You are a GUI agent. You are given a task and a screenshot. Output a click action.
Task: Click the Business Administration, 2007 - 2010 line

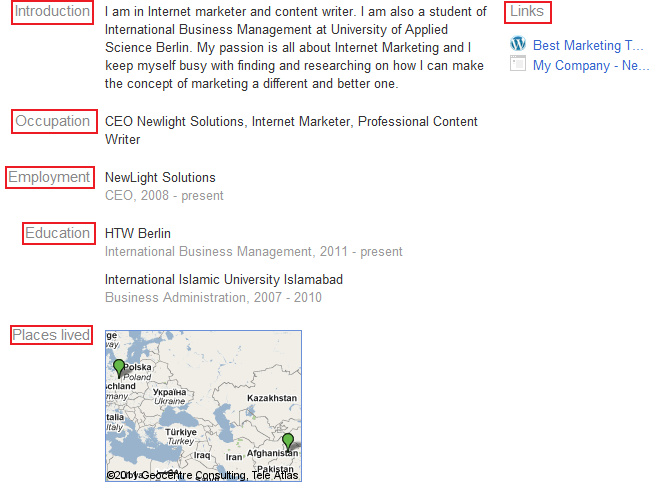point(213,298)
